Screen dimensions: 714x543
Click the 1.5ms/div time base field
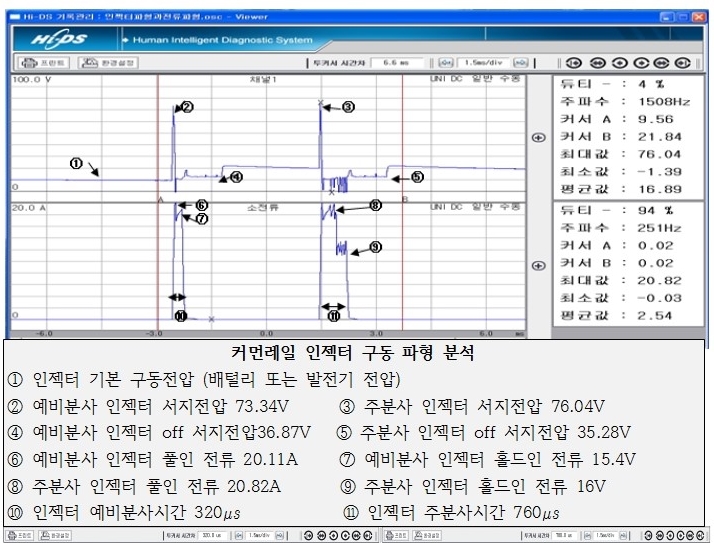483,62
